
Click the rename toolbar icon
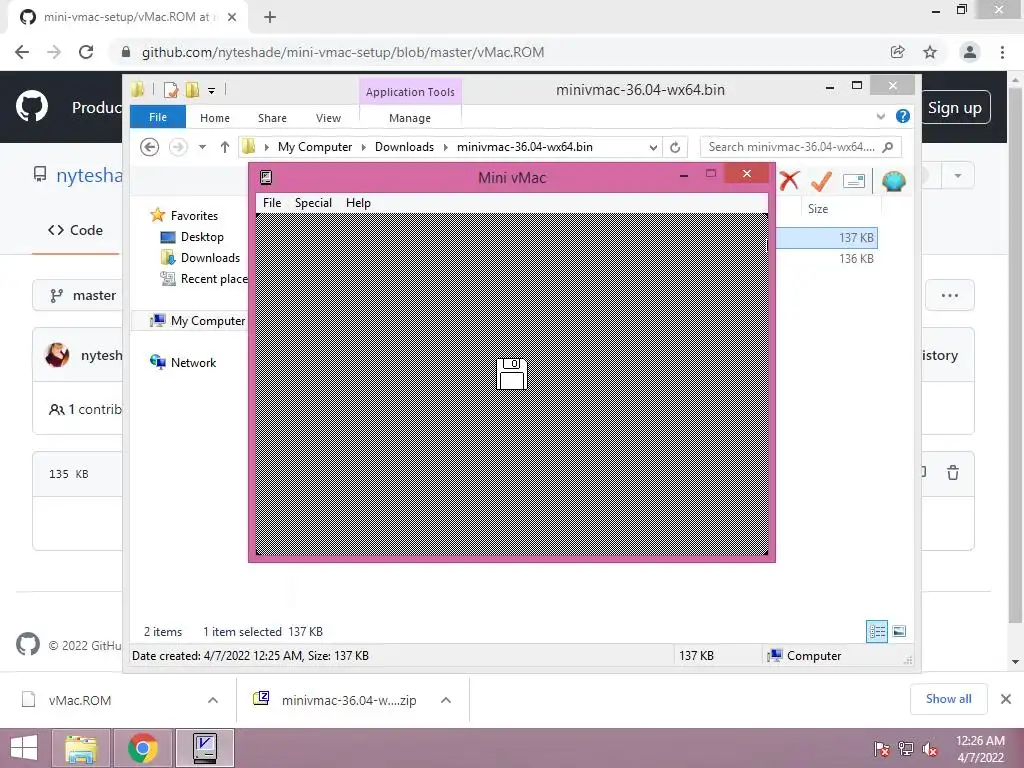click(x=854, y=181)
